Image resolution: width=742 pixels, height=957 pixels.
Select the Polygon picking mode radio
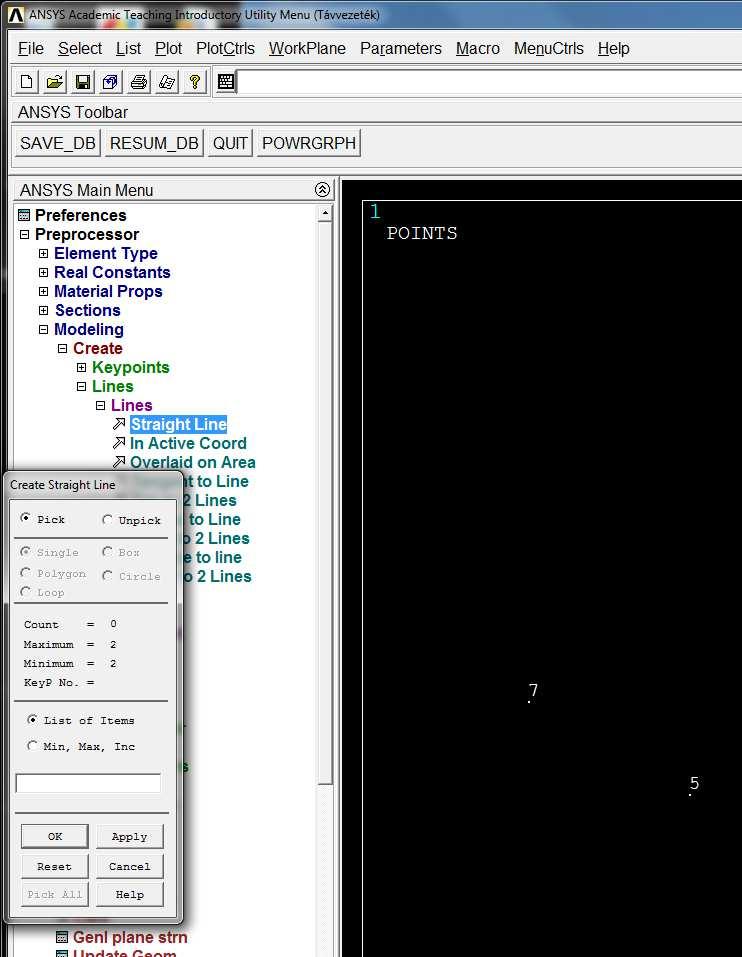pyautogui.click(x=25, y=572)
